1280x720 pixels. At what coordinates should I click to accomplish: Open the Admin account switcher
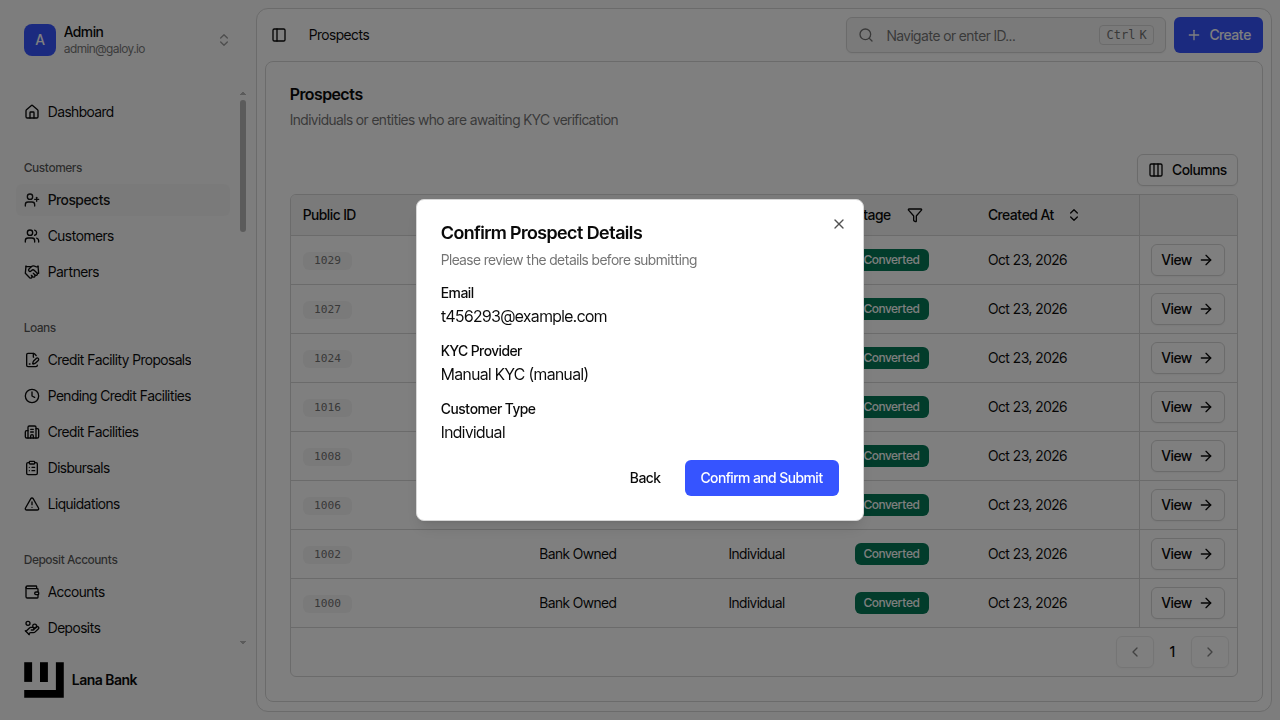click(127, 40)
